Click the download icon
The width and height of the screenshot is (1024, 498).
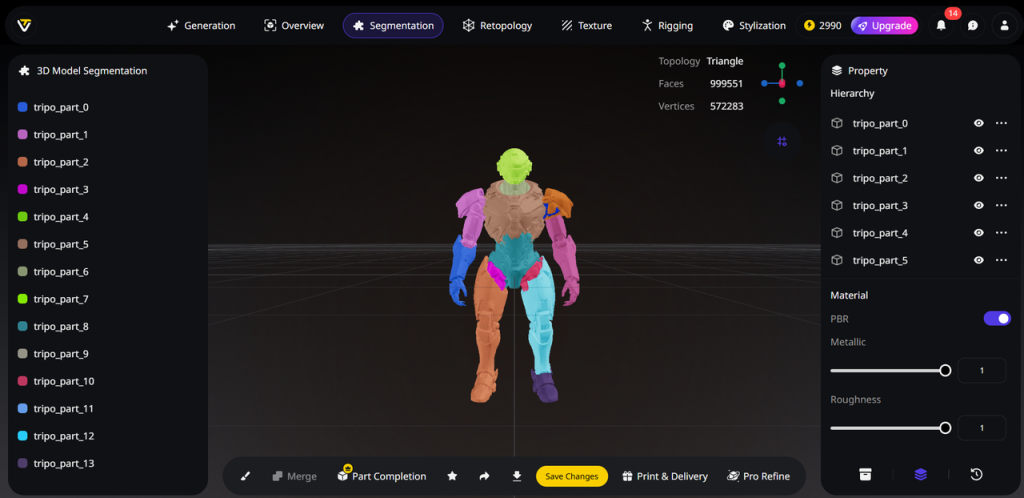(x=517, y=476)
